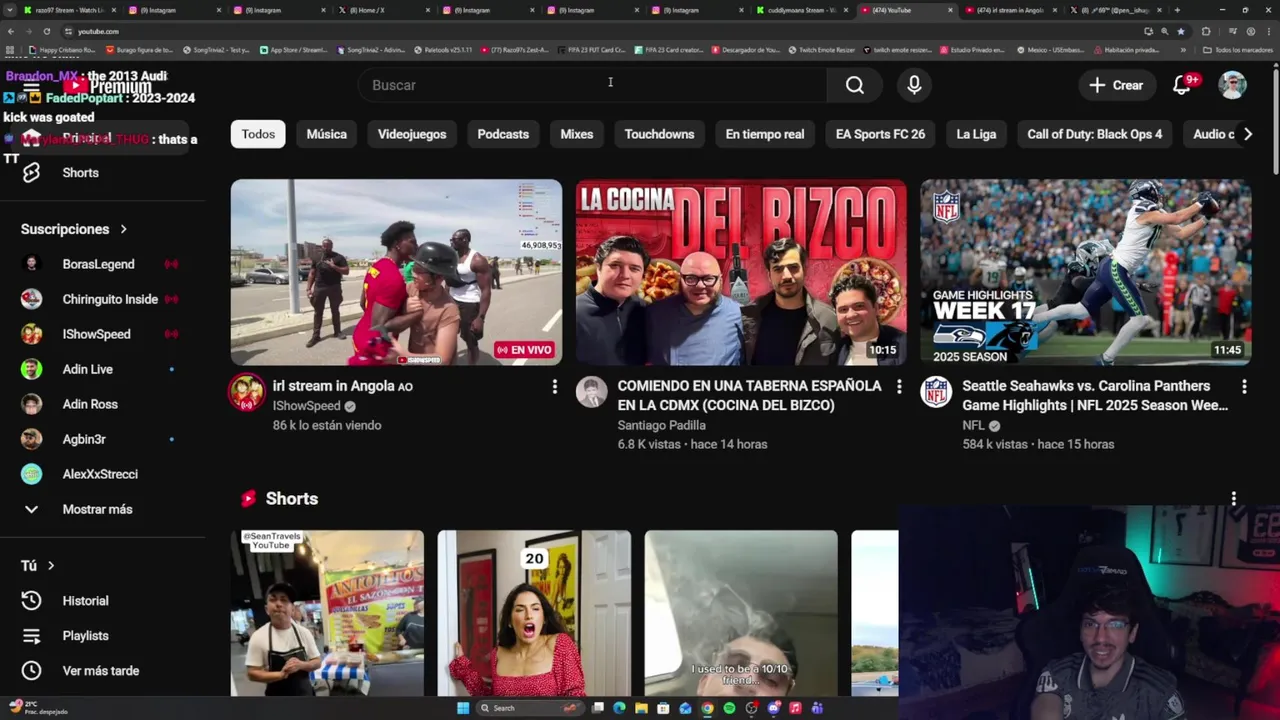The image size is (1280, 720).
Task: Click the IShowSpeed channel avatar under live video
Action: click(x=246, y=392)
